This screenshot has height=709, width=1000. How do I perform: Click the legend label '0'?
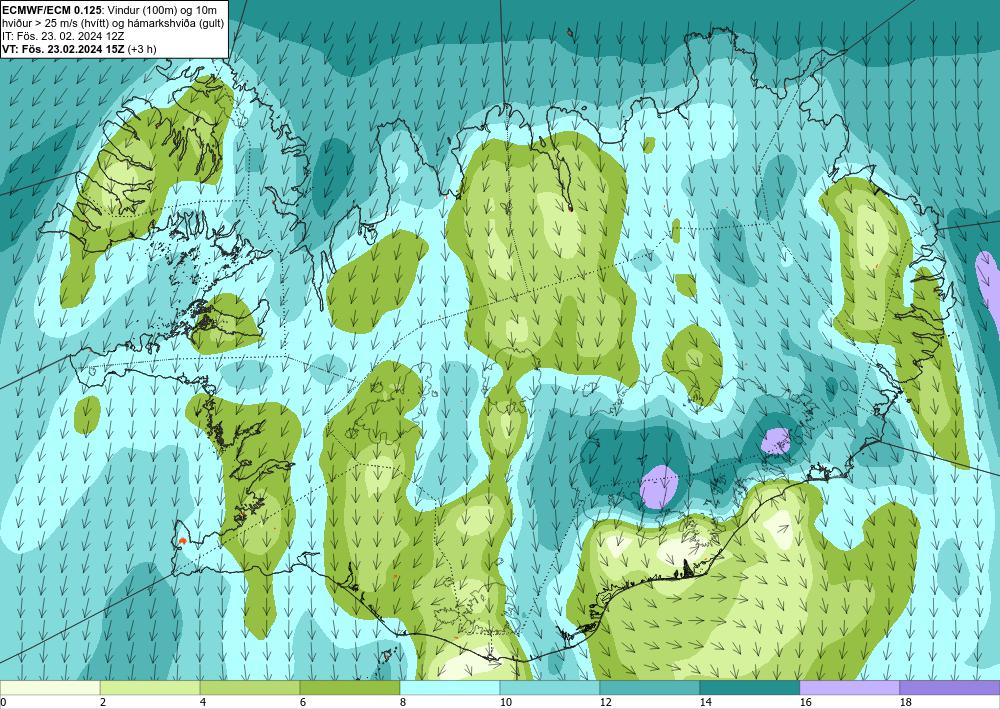click(3, 702)
